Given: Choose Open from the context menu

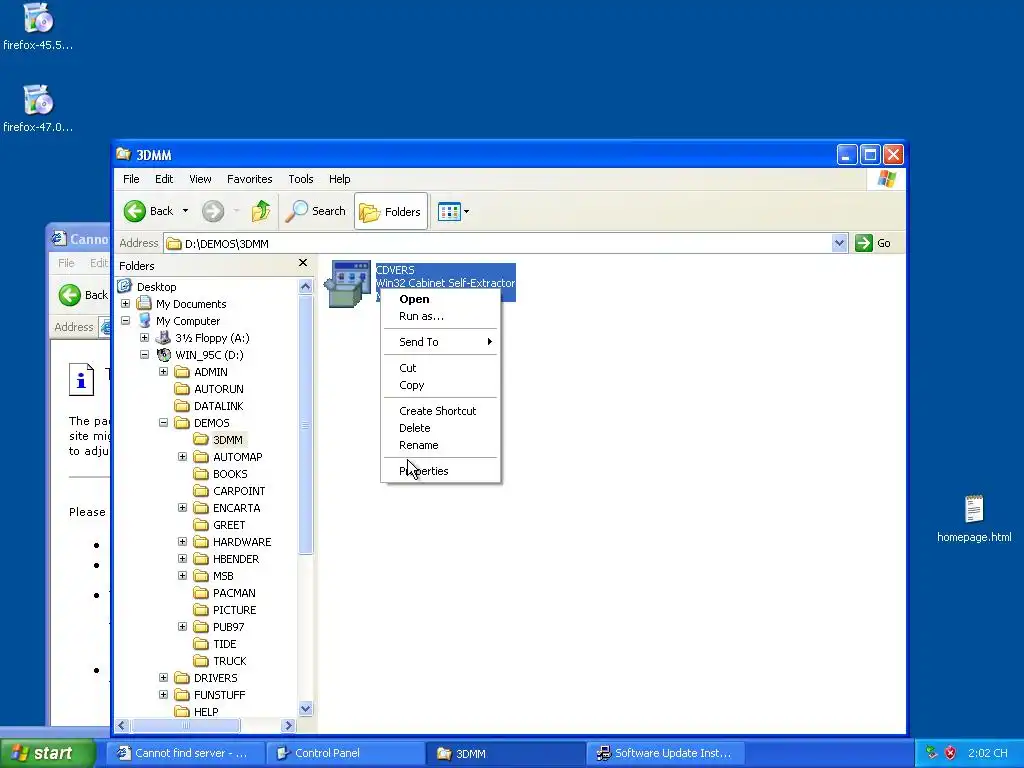Looking at the screenshot, I should [441, 299].
